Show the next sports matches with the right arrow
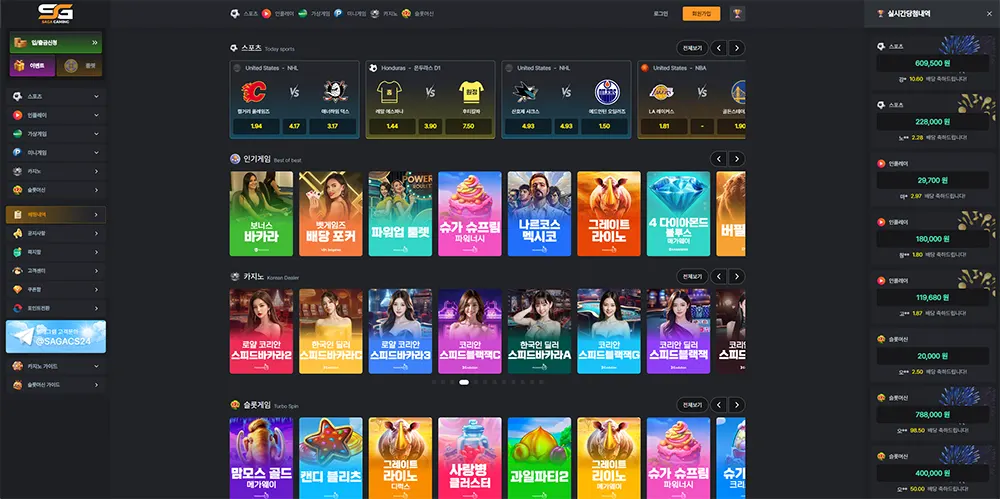 click(737, 48)
